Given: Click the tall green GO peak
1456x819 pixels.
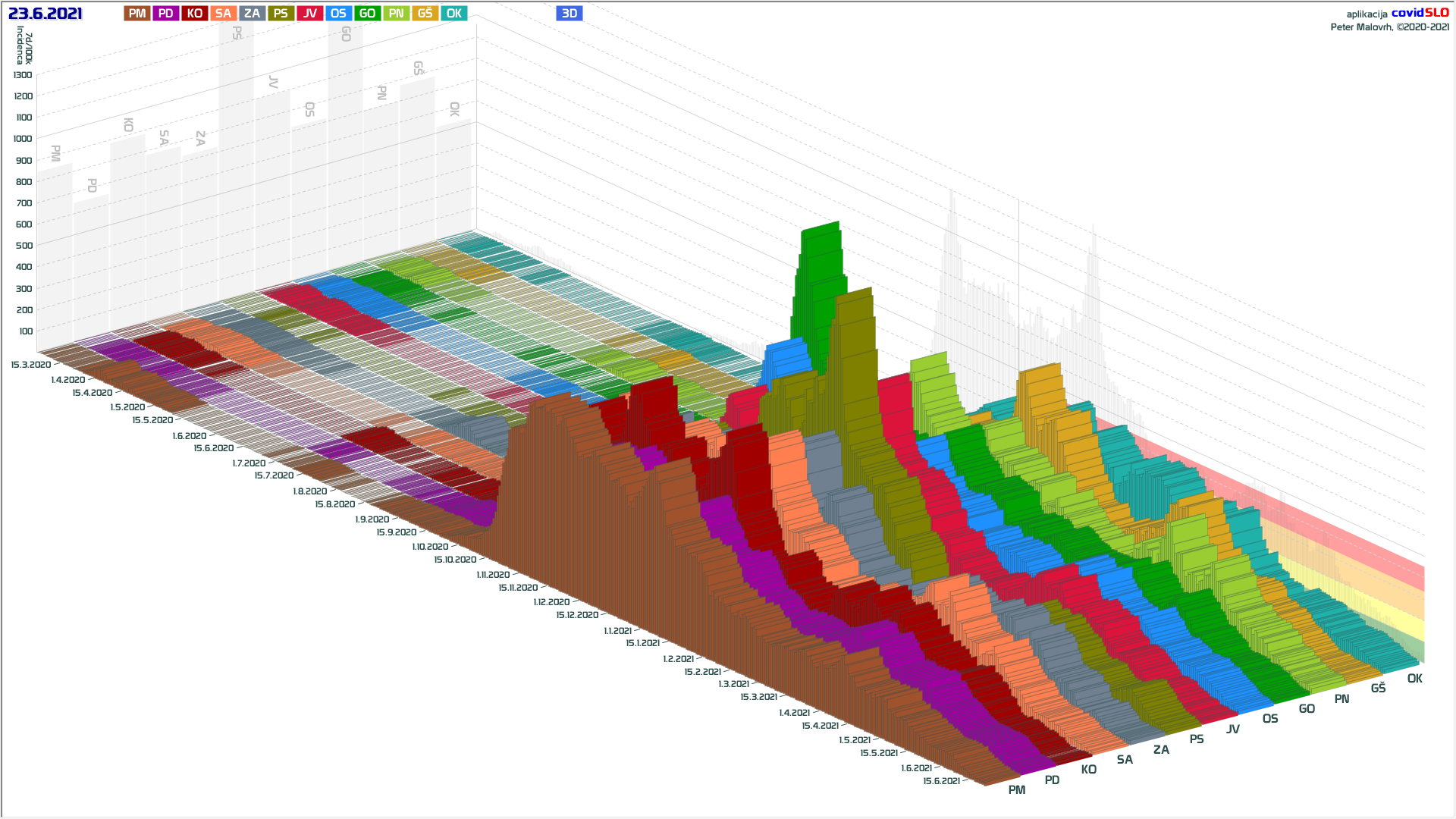Looking at the screenshot, I should 821,258.
